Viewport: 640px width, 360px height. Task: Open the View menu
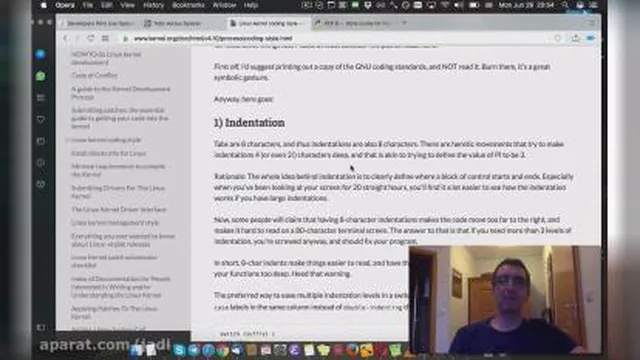(127, 5)
